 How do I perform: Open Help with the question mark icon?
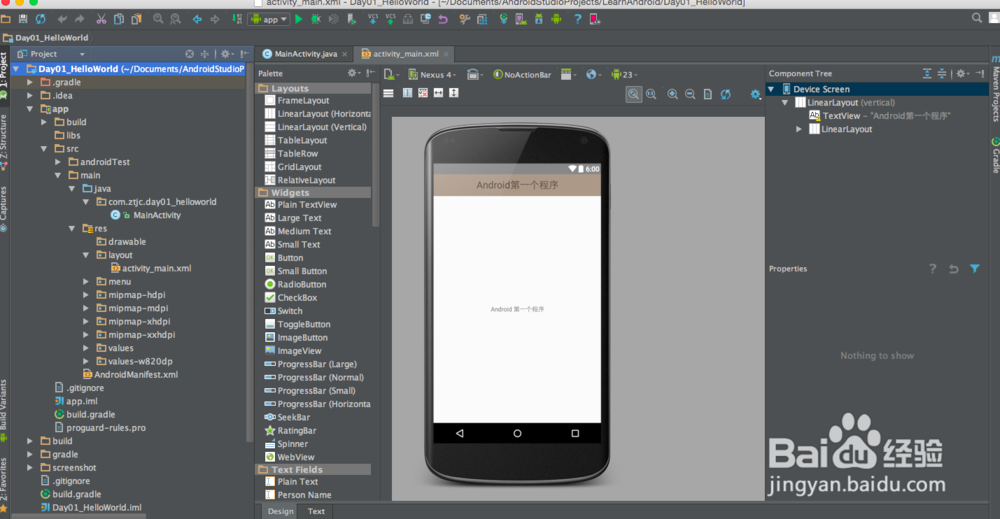(x=578, y=19)
